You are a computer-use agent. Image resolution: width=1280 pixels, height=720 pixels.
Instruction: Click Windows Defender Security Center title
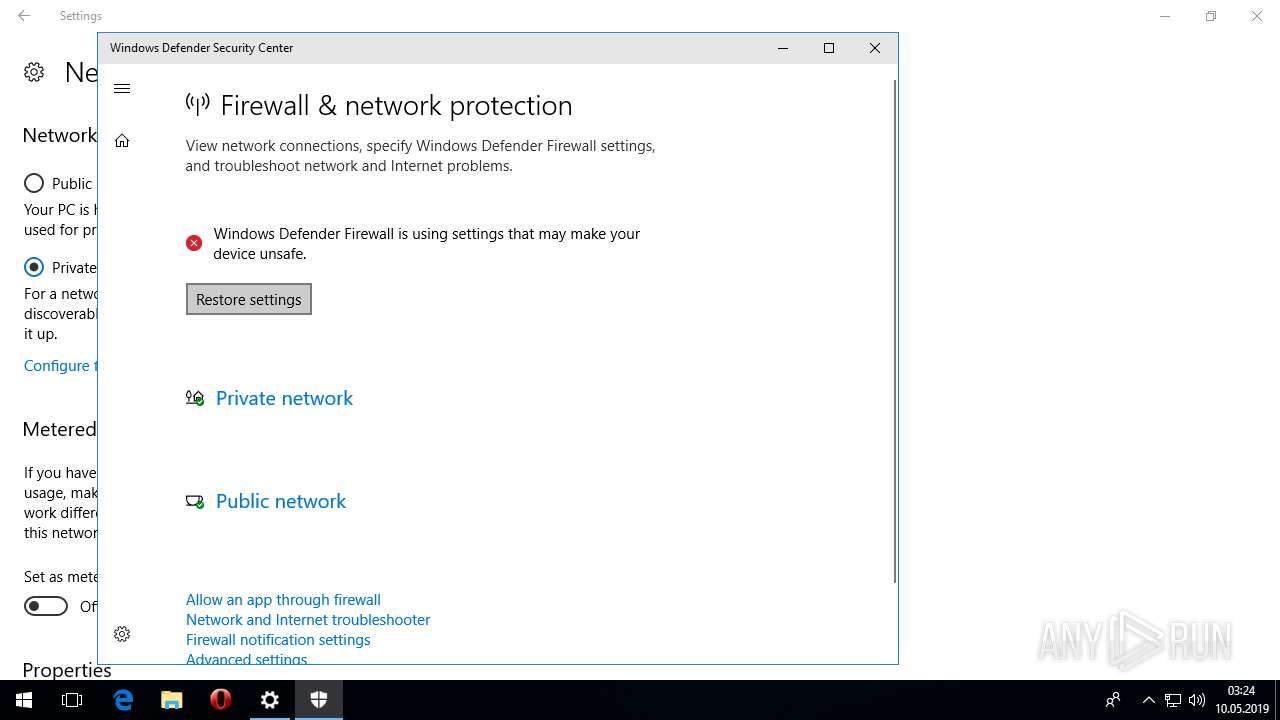pyautogui.click(x=202, y=48)
